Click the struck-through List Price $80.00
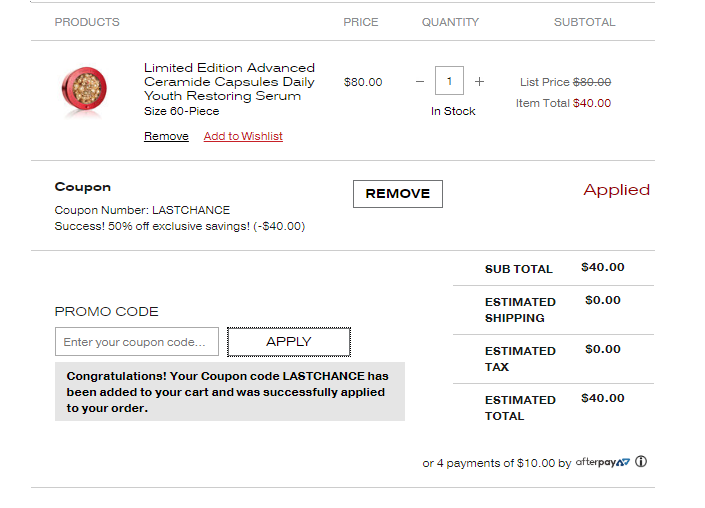The height and width of the screenshot is (508, 705). point(592,82)
